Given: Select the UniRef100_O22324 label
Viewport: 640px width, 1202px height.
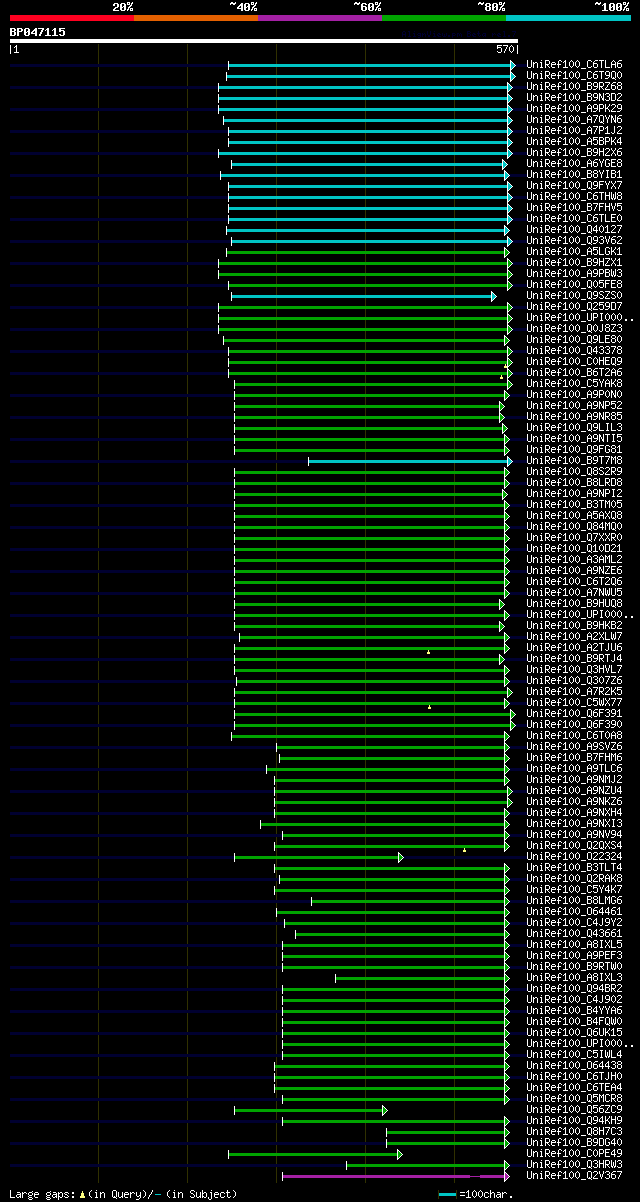Looking at the screenshot, I should point(574,856).
